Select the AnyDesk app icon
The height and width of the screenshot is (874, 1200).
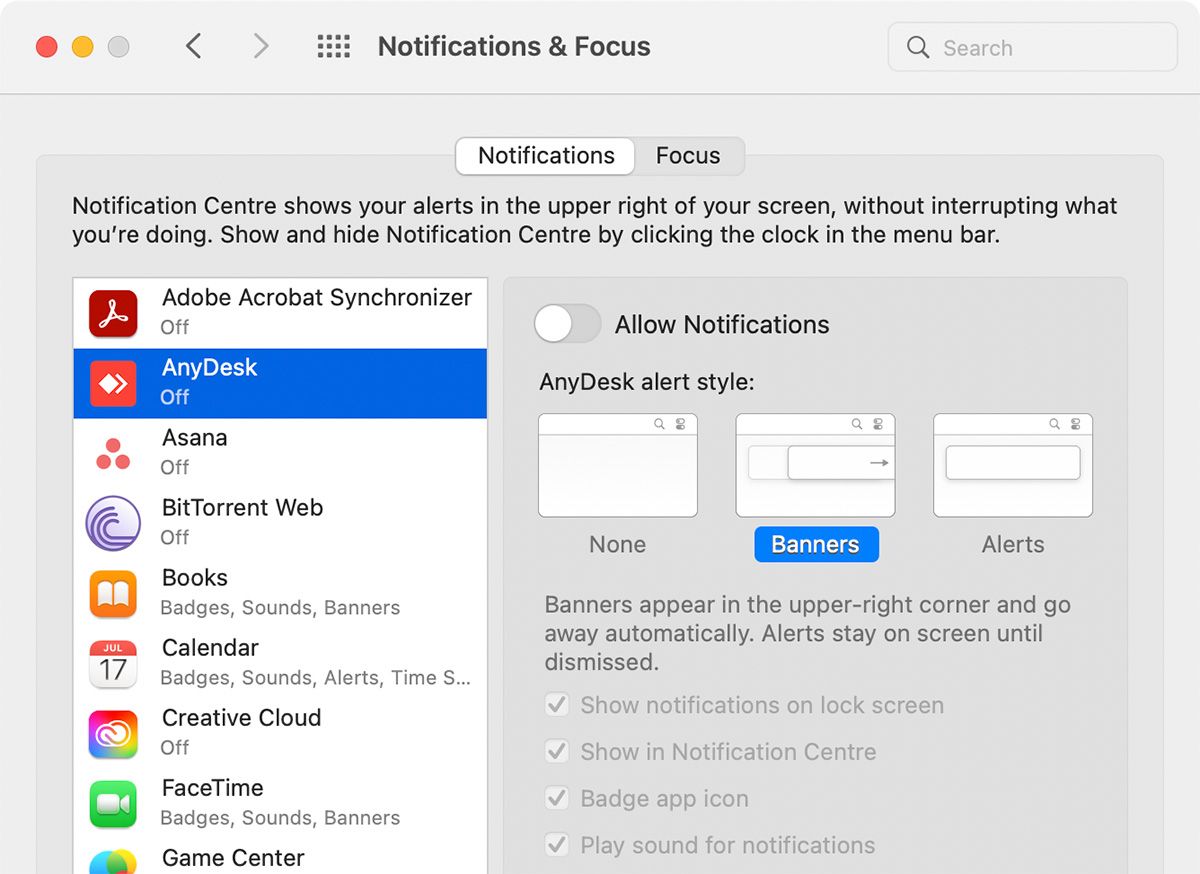coord(113,382)
